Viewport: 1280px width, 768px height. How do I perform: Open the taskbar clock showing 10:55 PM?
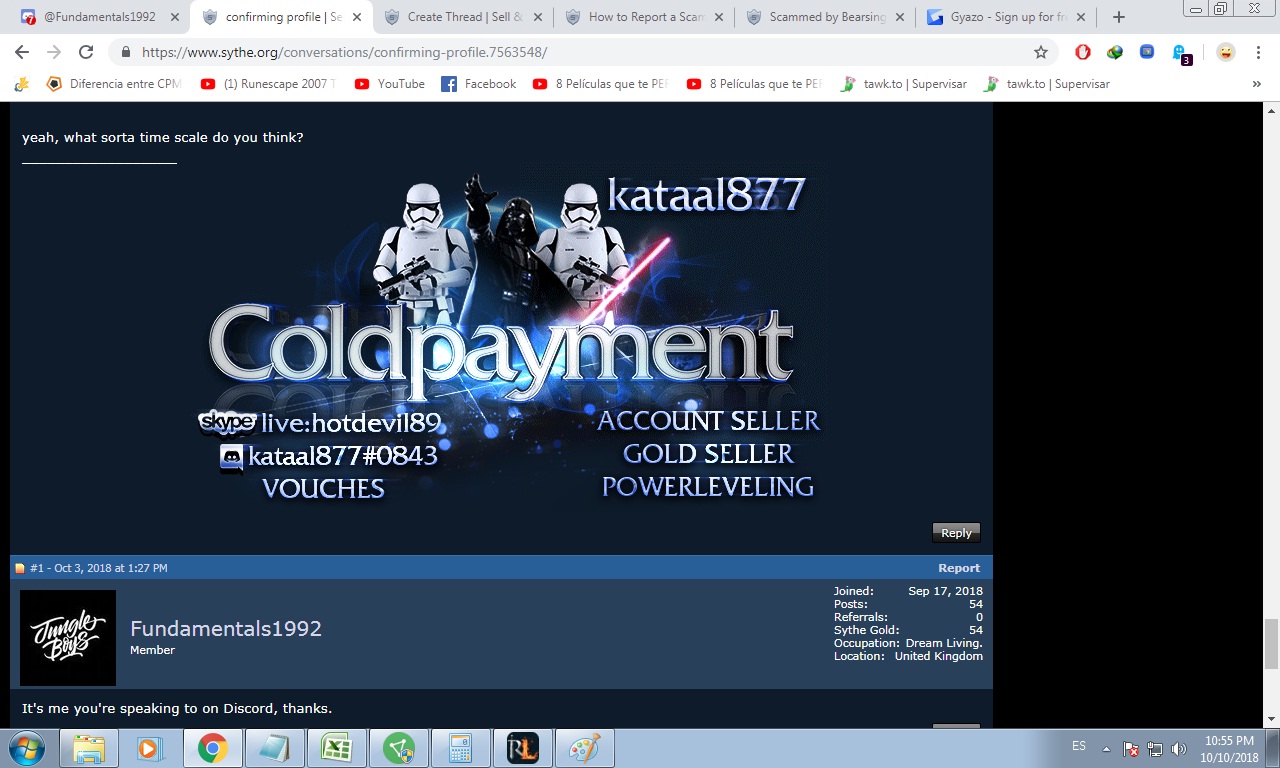tap(1229, 749)
